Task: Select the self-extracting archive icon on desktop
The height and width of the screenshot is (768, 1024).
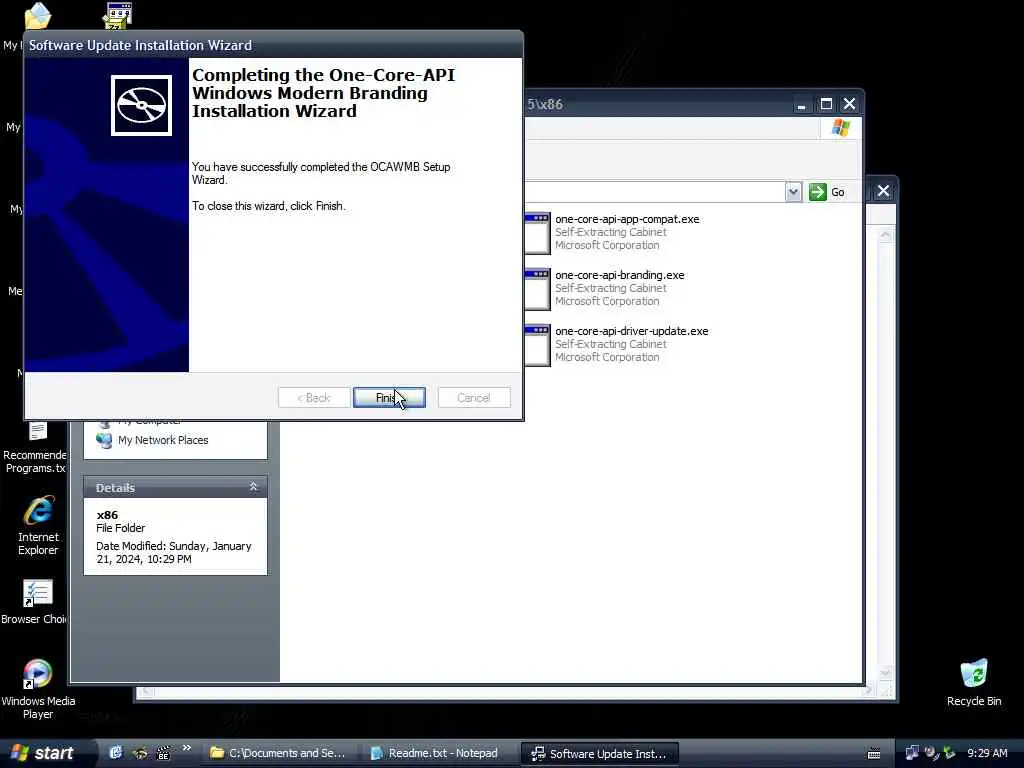Action: (118, 16)
